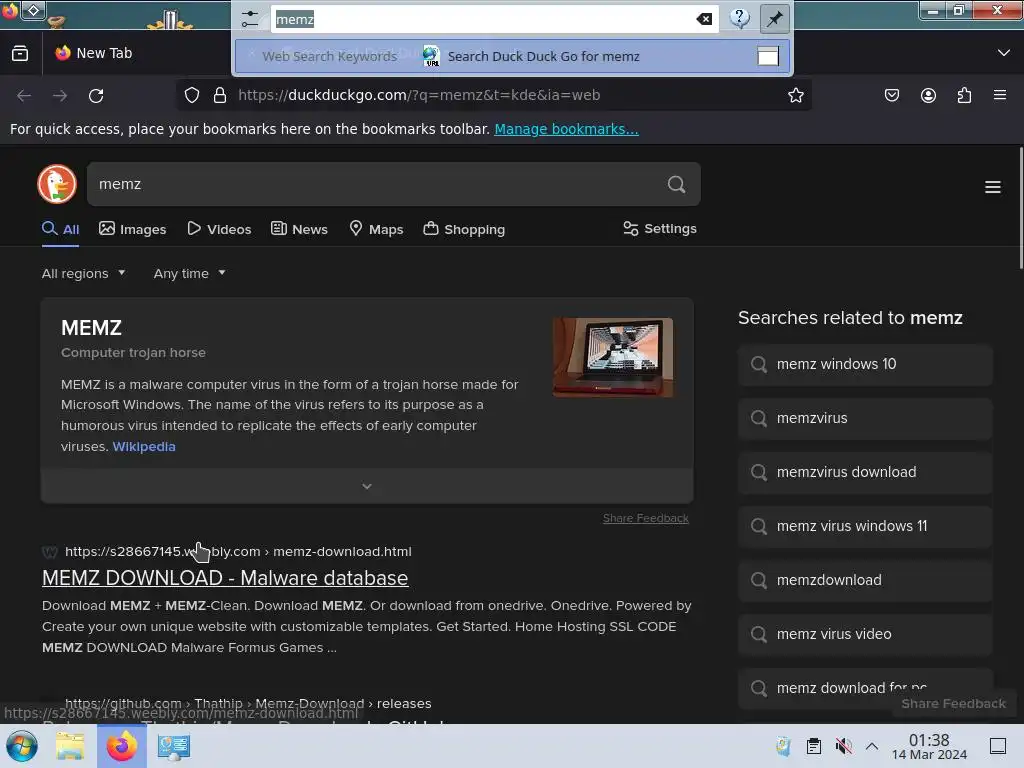Open the All regions dropdown
Image resolution: width=1024 pixels, height=768 pixels.
84,274
